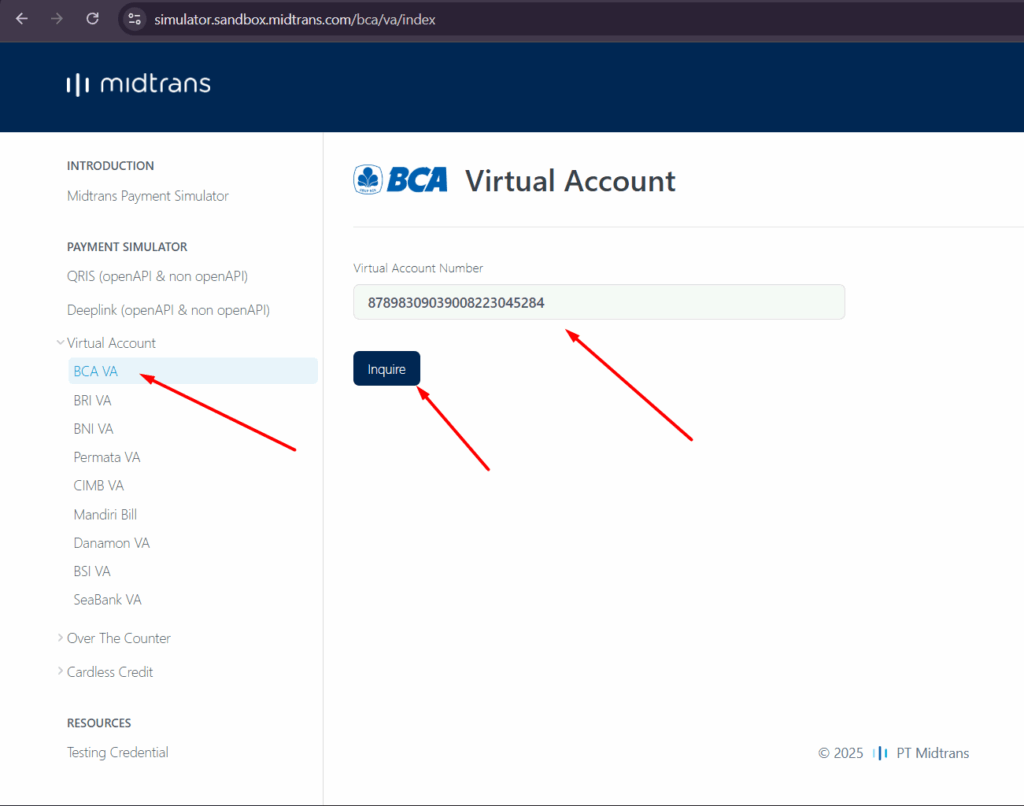Focus the Virtual Account Number field
Screen dimensions: 1024x806
[598, 302]
